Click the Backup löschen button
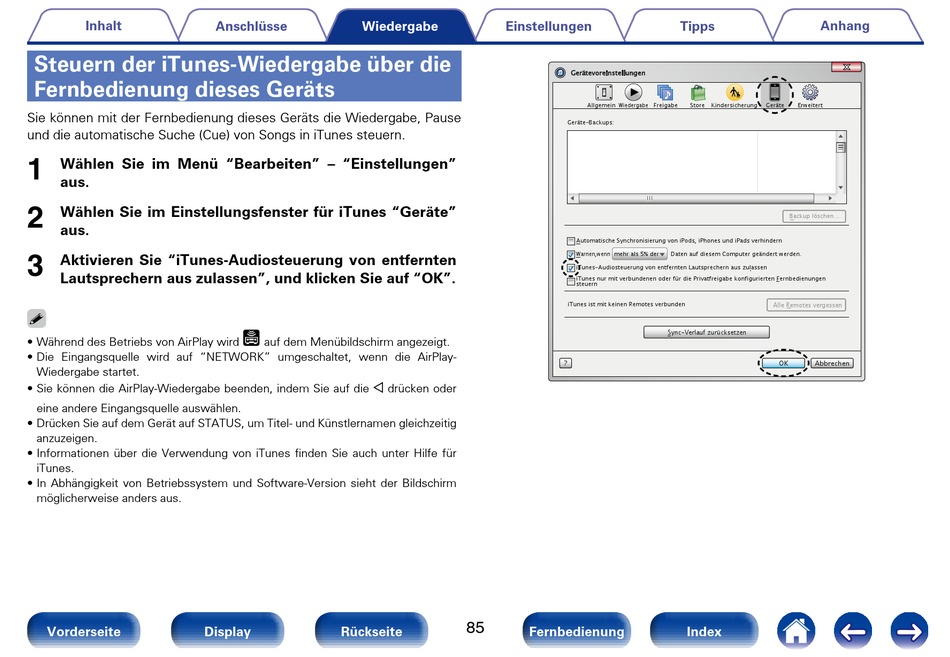Viewport: 950px width, 657px height. [x=814, y=216]
